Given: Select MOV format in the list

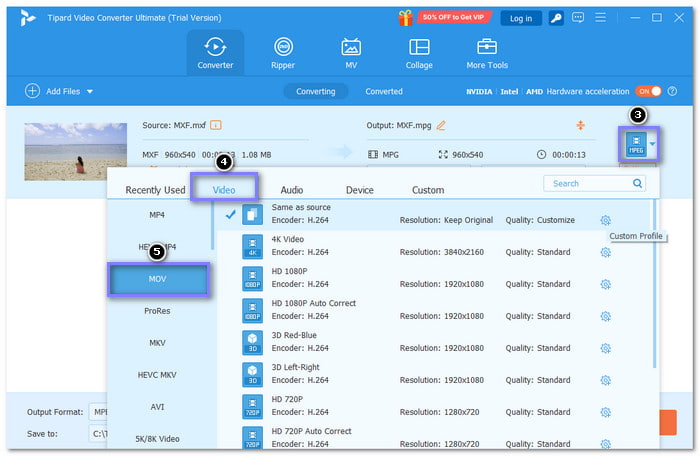Looking at the screenshot, I should [x=157, y=279].
